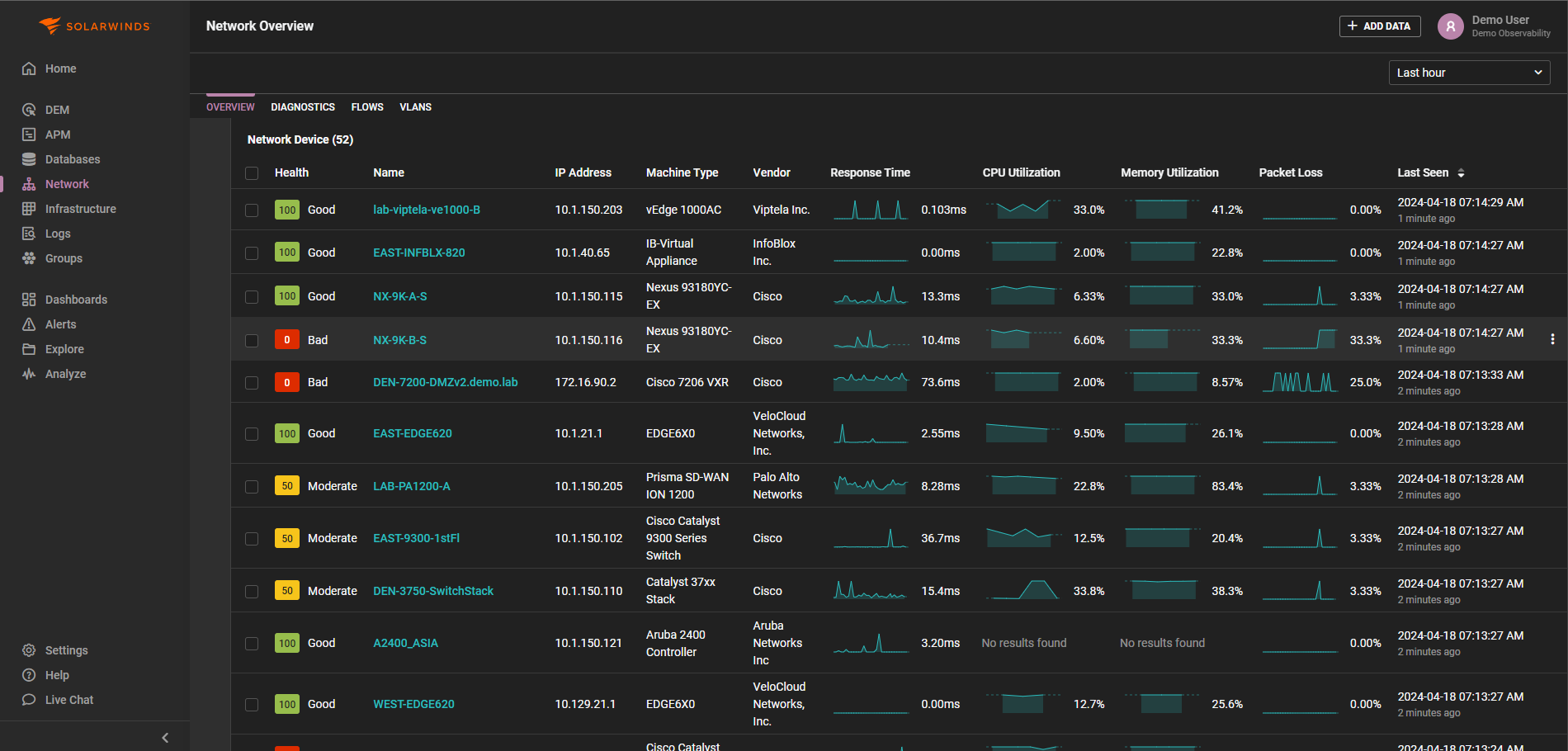Image resolution: width=1568 pixels, height=751 pixels.
Task: Open the EAST-EDGE620 device link
Action: click(x=413, y=433)
